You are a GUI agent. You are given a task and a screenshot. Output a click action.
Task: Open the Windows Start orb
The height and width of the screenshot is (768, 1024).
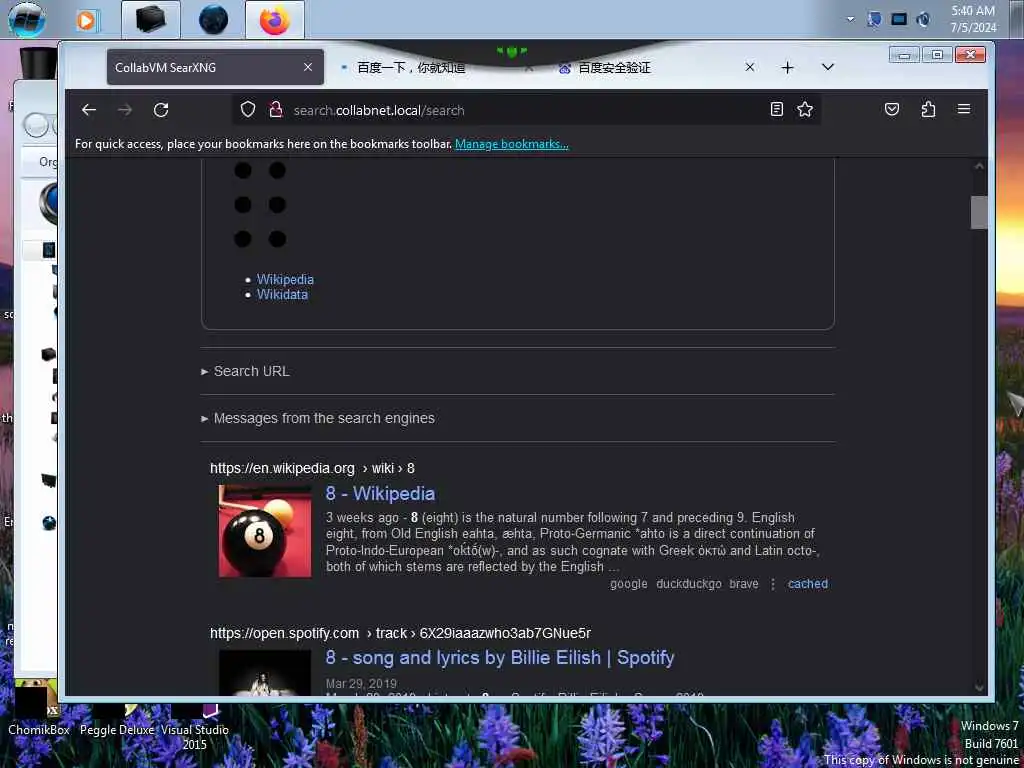point(27,20)
